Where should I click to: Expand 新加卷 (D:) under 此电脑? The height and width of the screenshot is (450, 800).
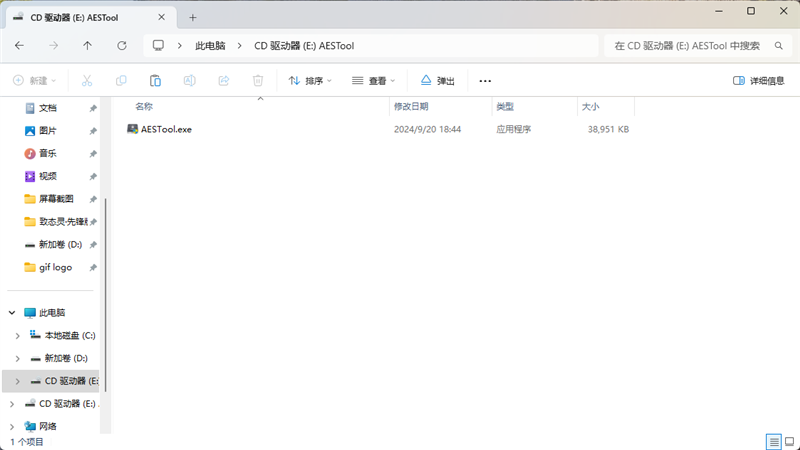17,358
